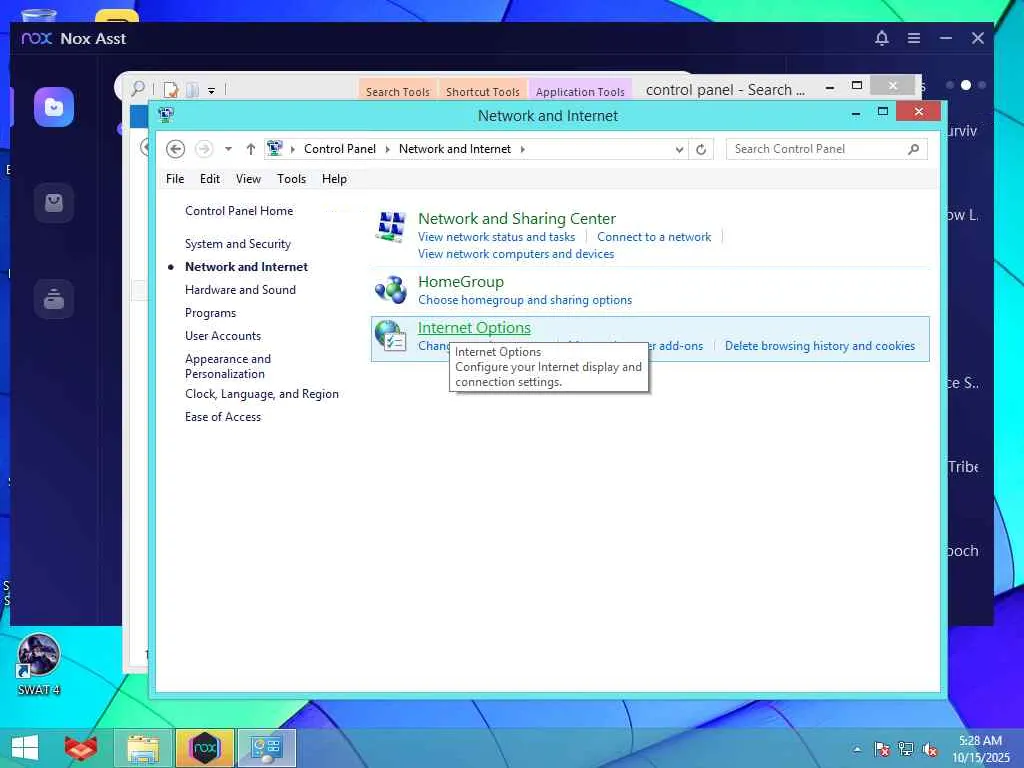The image size is (1024, 768).
Task: Click View network computers and devices
Action: coord(516,253)
